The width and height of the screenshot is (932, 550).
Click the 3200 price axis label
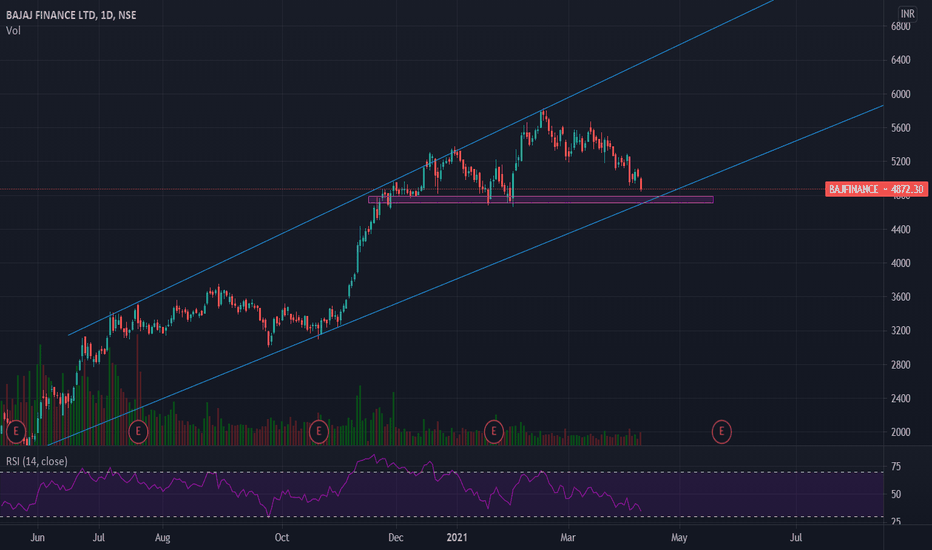(x=900, y=331)
